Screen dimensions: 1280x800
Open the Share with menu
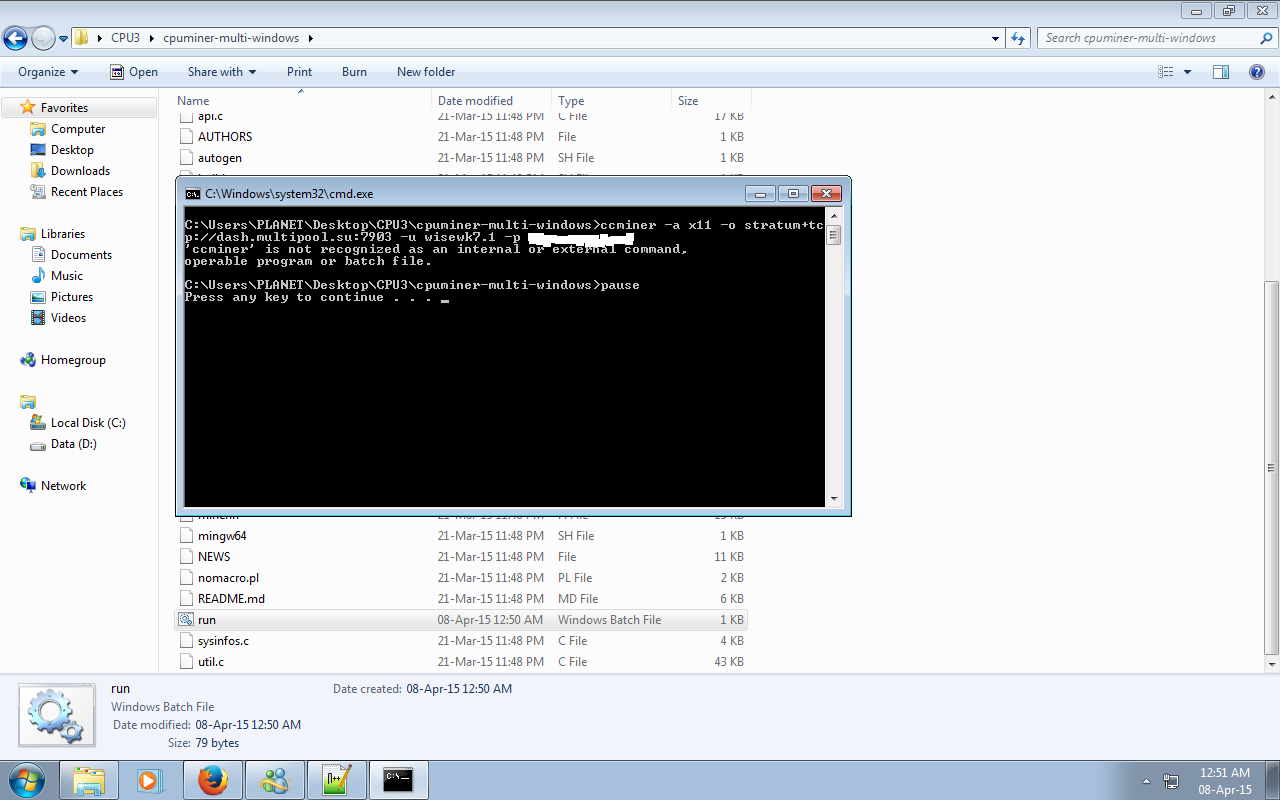(222, 72)
